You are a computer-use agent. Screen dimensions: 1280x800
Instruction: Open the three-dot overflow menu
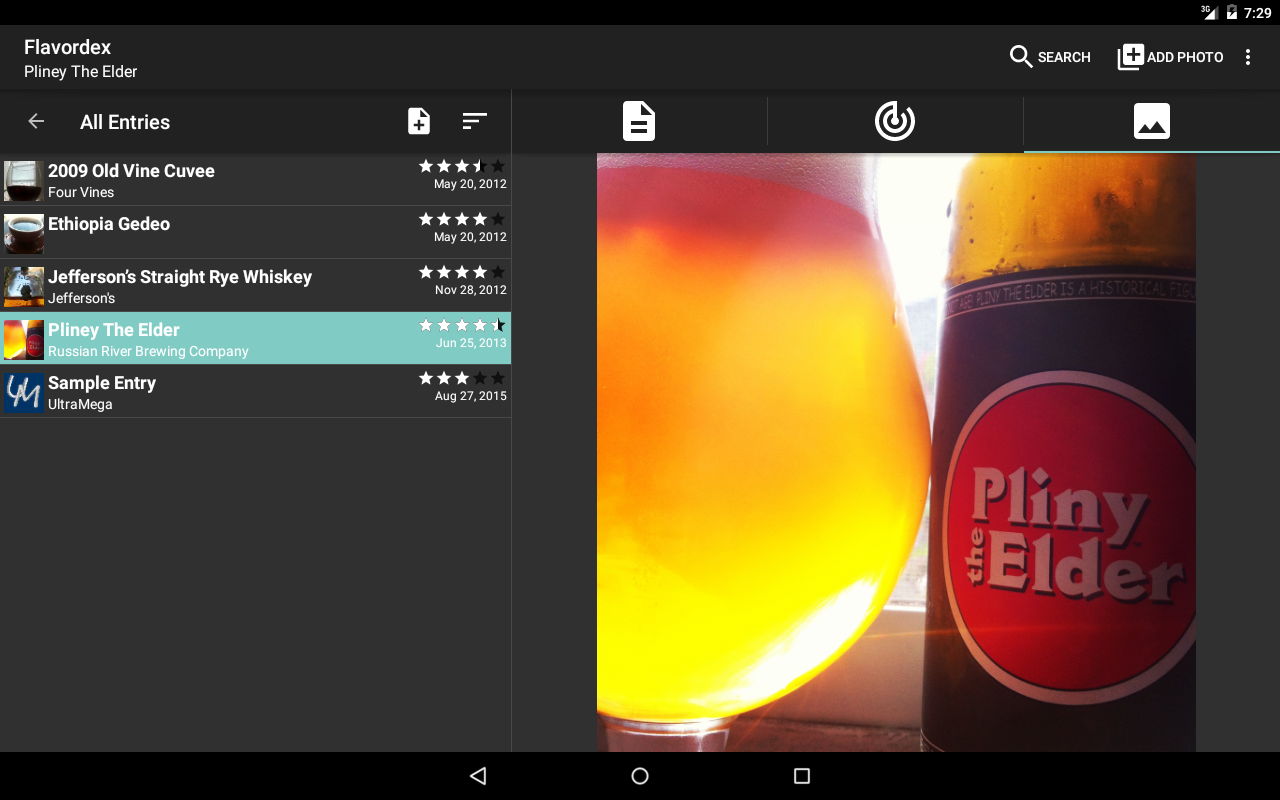click(x=1247, y=57)
